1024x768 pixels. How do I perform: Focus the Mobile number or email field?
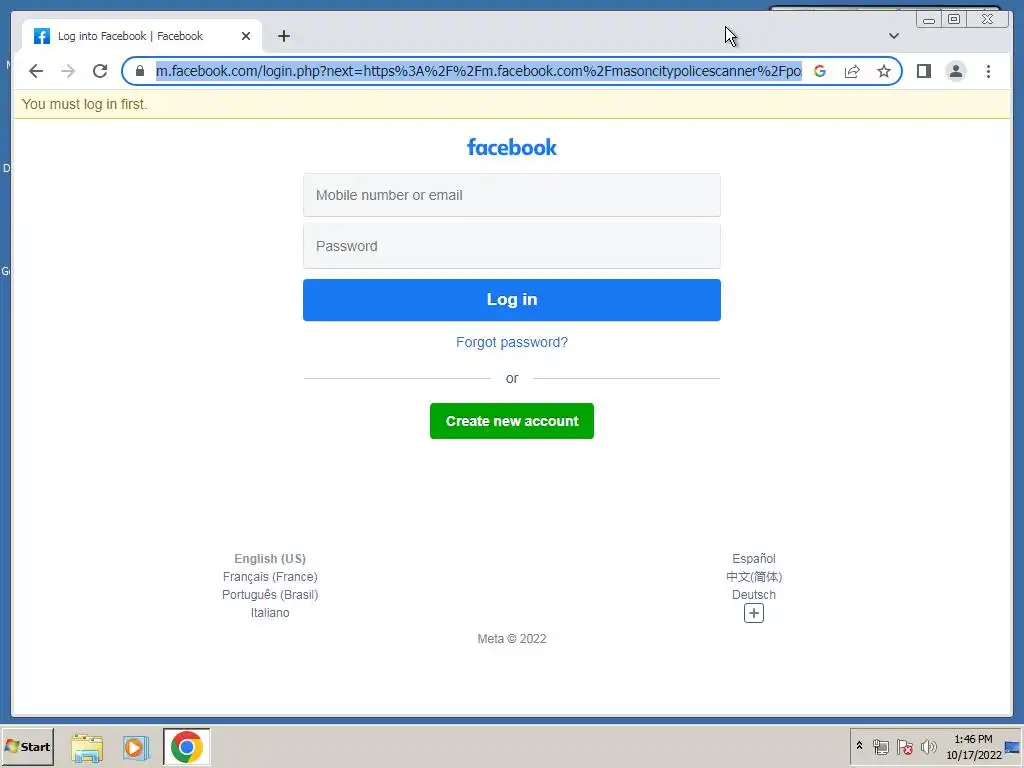(511, 195)
